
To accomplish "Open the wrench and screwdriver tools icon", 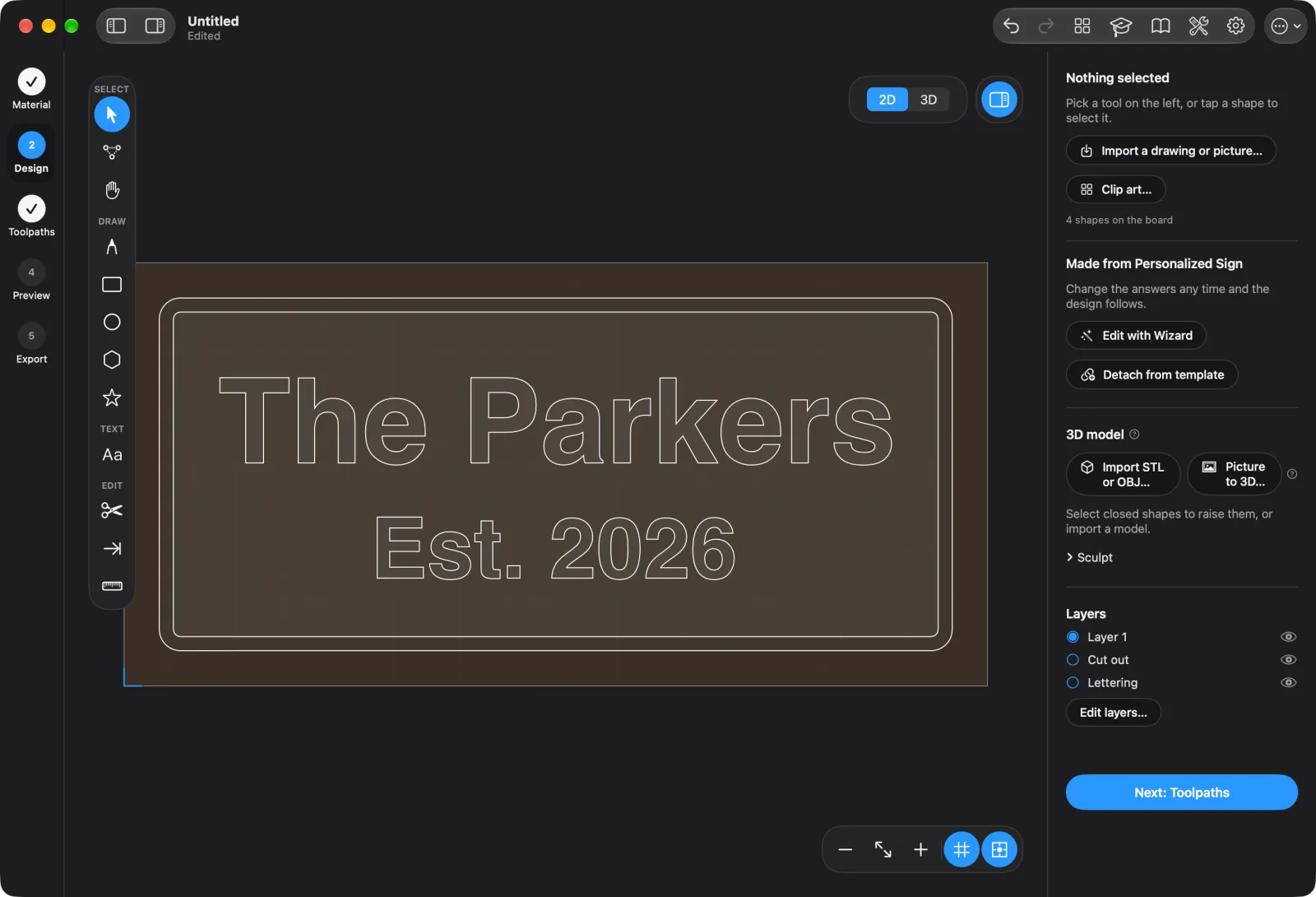I will click(1198, 26).
